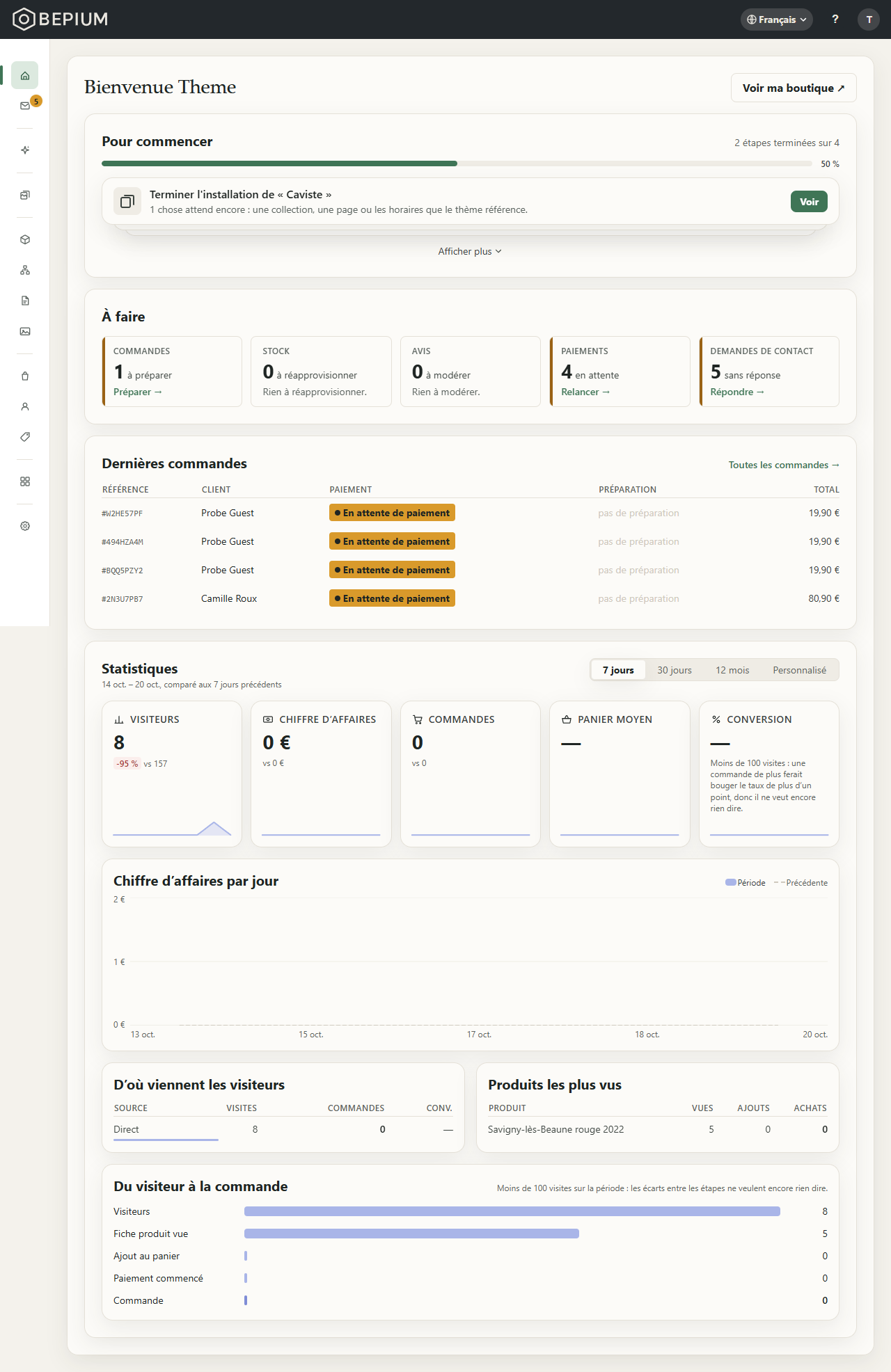Follow the Préparer link under Commandes
This screenshot has height=1372, width=891.
138,392
